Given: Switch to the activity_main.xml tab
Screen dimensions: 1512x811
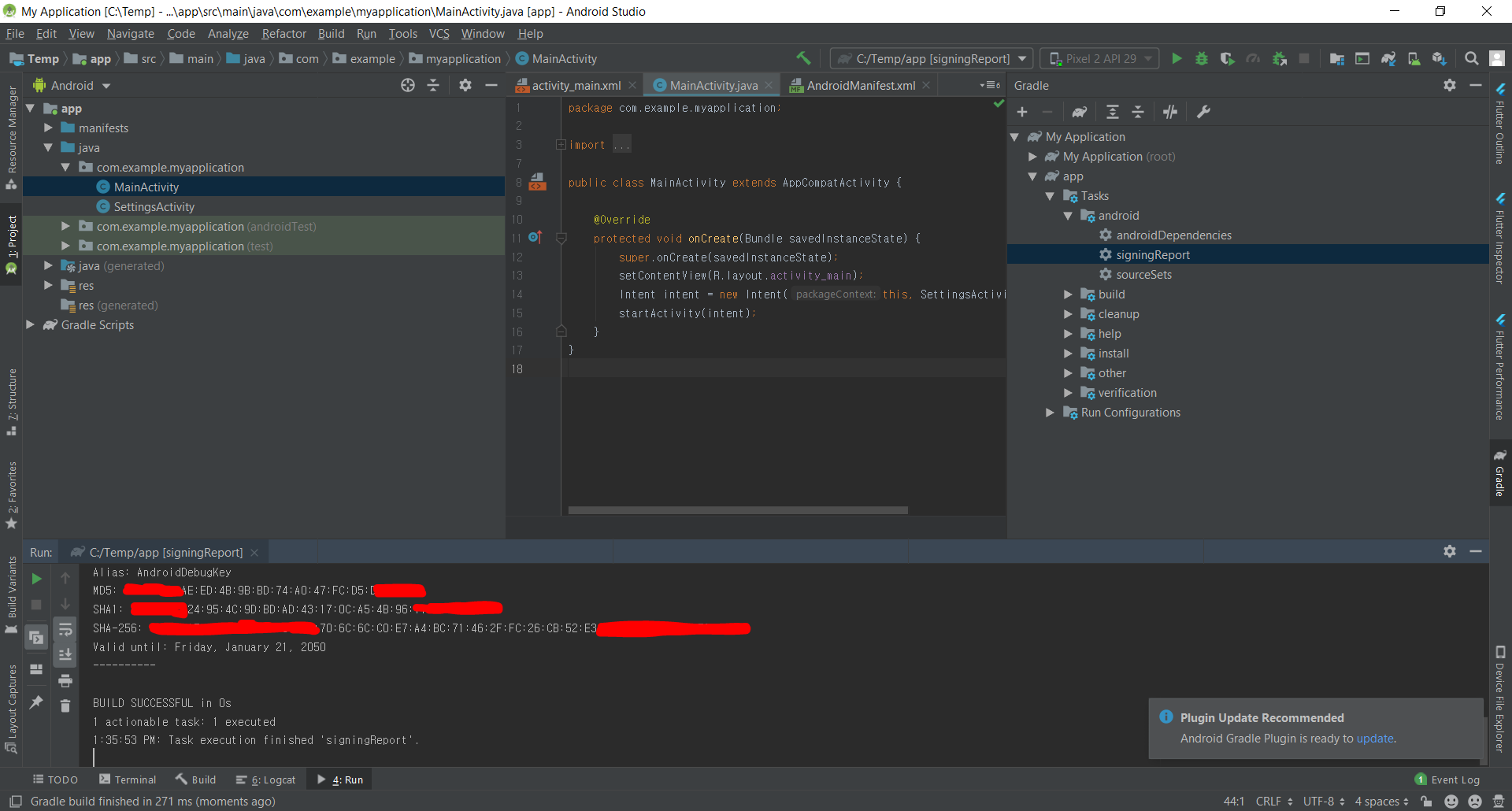Looking at the screenshot, I should click(x=576, y=85).
